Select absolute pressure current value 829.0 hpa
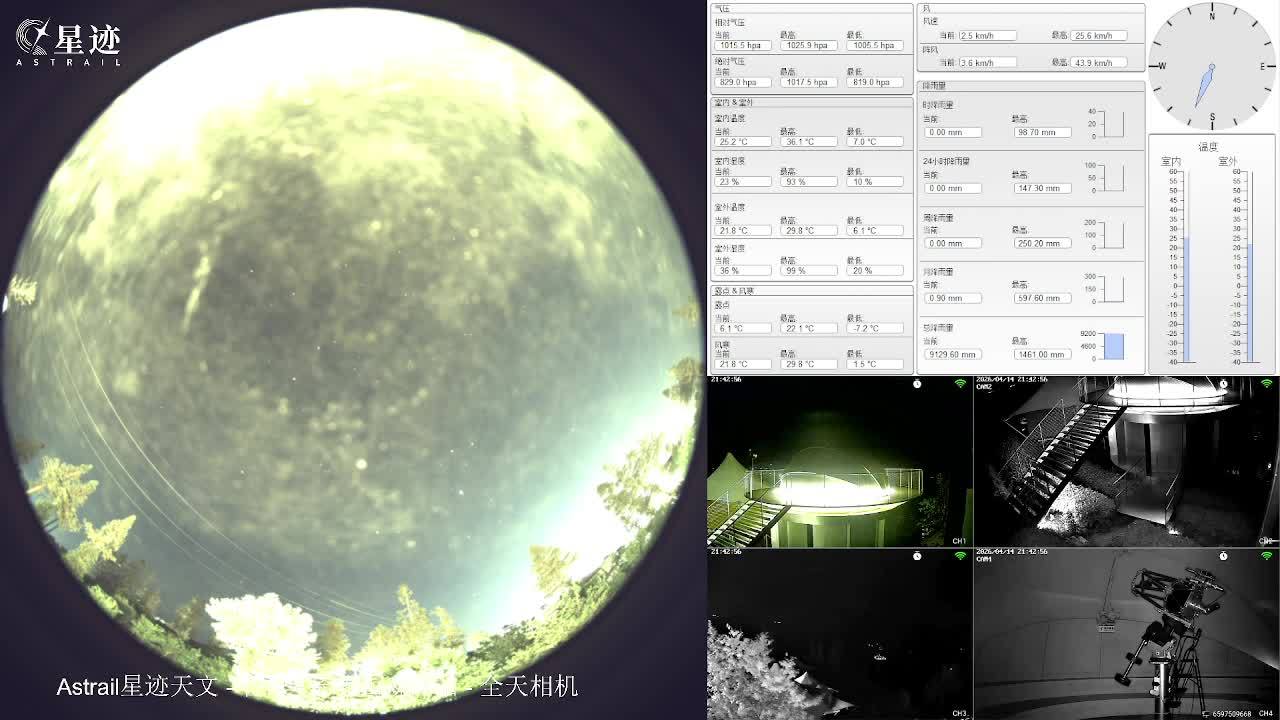The height and width of the screenshot is (720, 1280). coord(742,82)
